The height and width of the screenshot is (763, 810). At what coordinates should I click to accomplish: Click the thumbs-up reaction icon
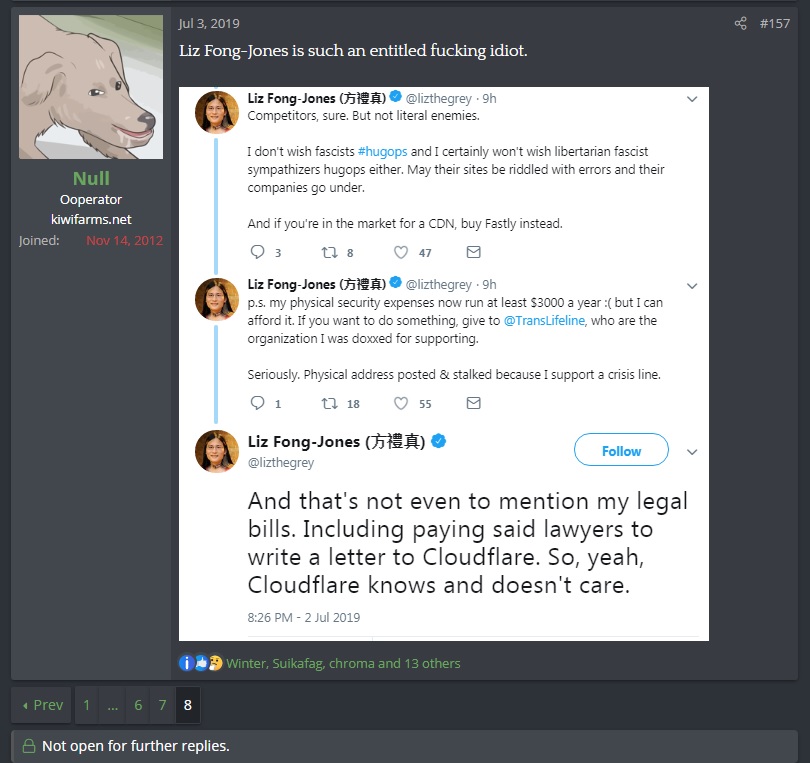tap(200, 662)
